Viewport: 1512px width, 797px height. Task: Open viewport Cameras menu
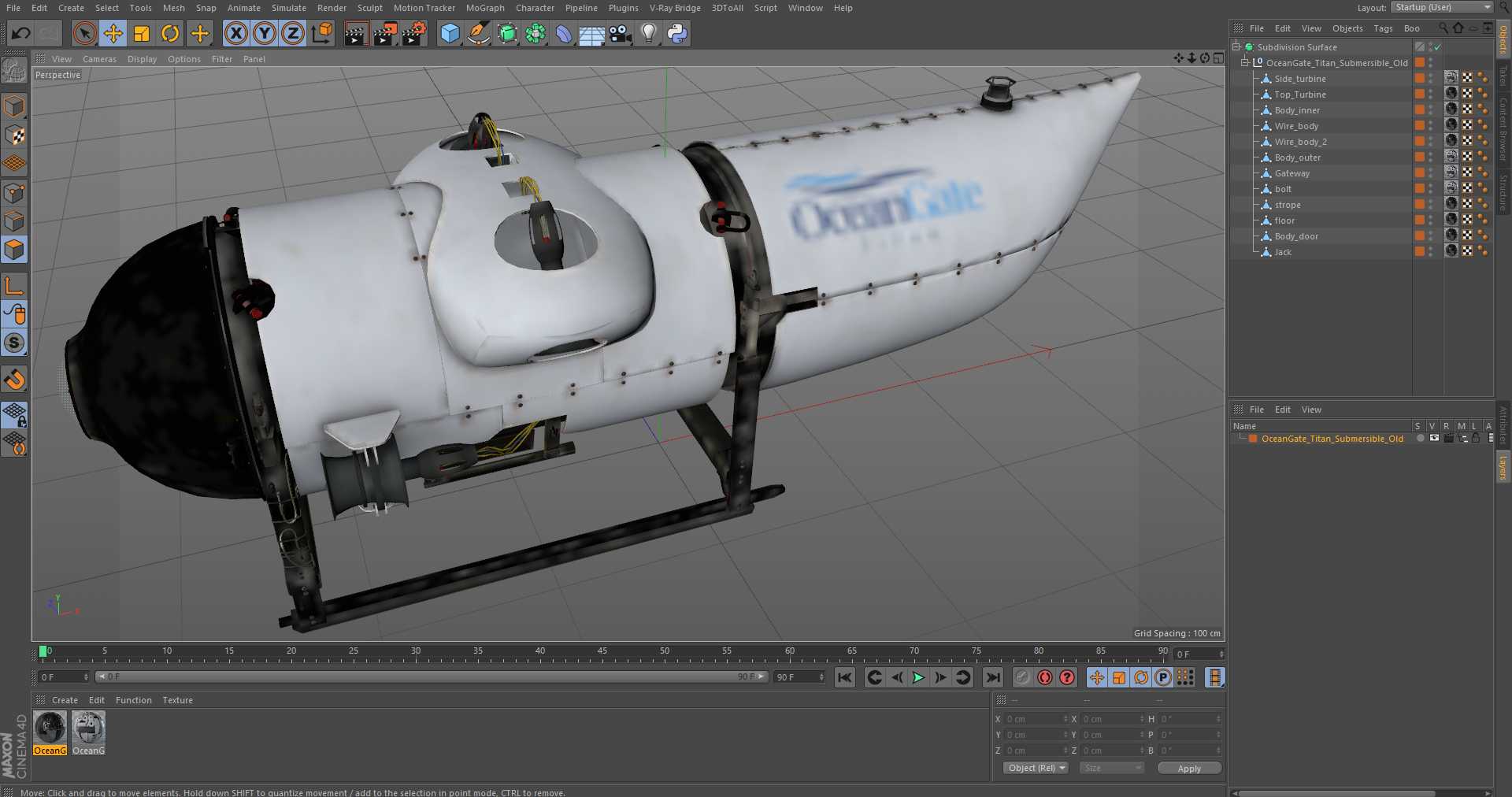tap(99, 59)
